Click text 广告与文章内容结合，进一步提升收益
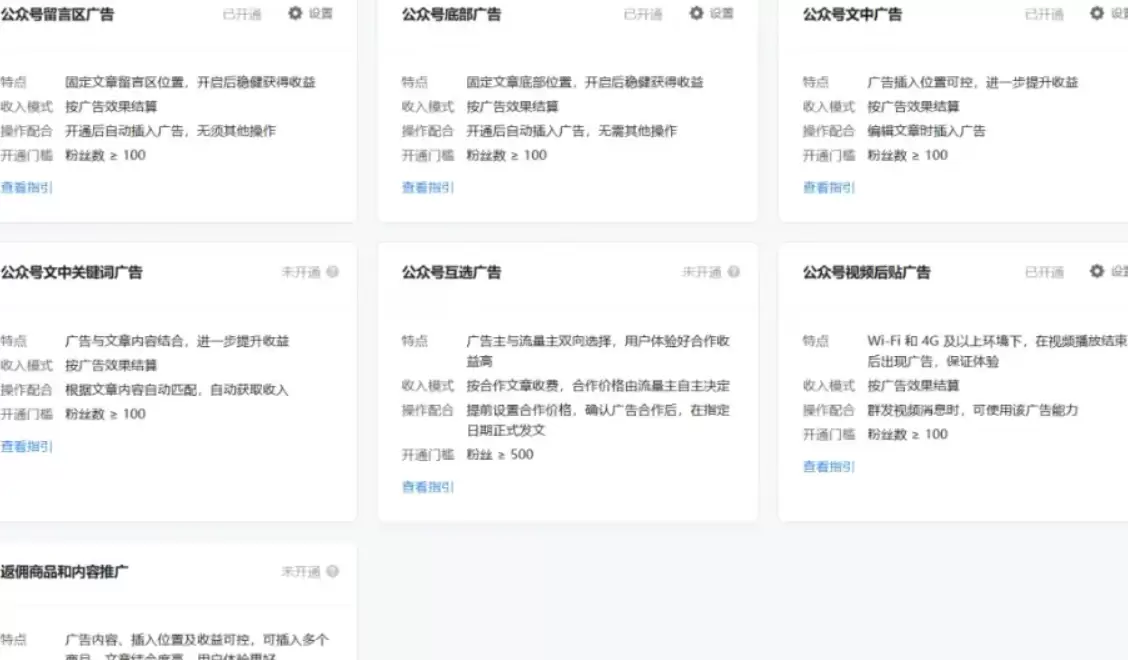 (176, 341)
